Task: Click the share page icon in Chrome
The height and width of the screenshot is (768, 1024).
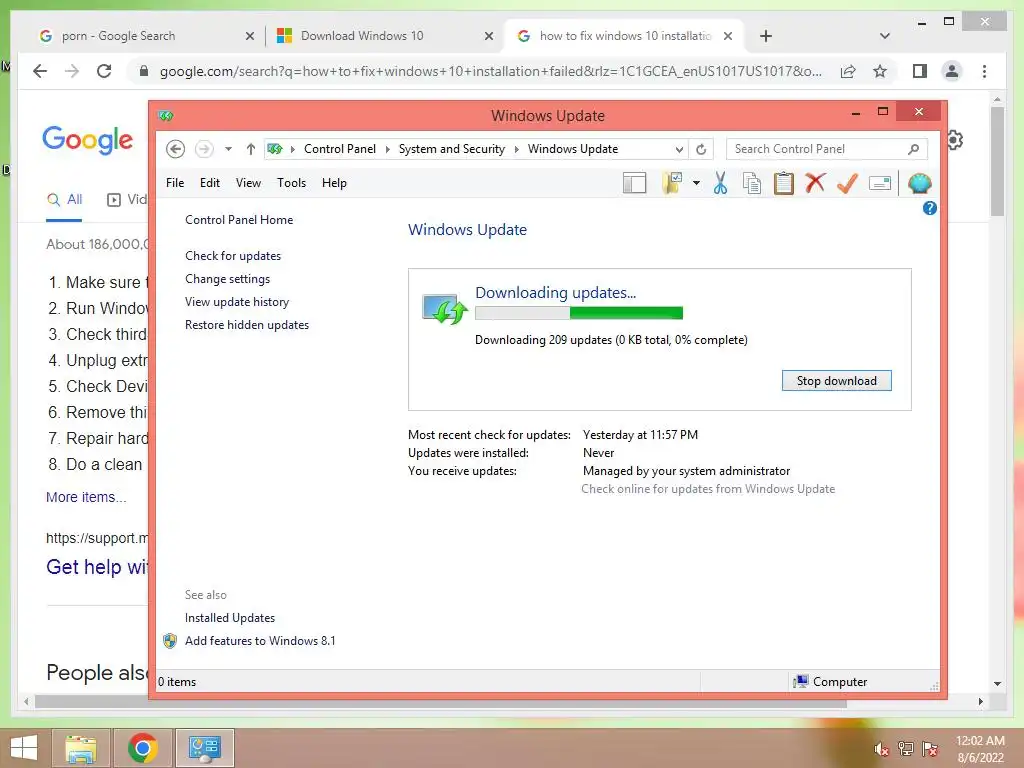Action: coord(848,71)
